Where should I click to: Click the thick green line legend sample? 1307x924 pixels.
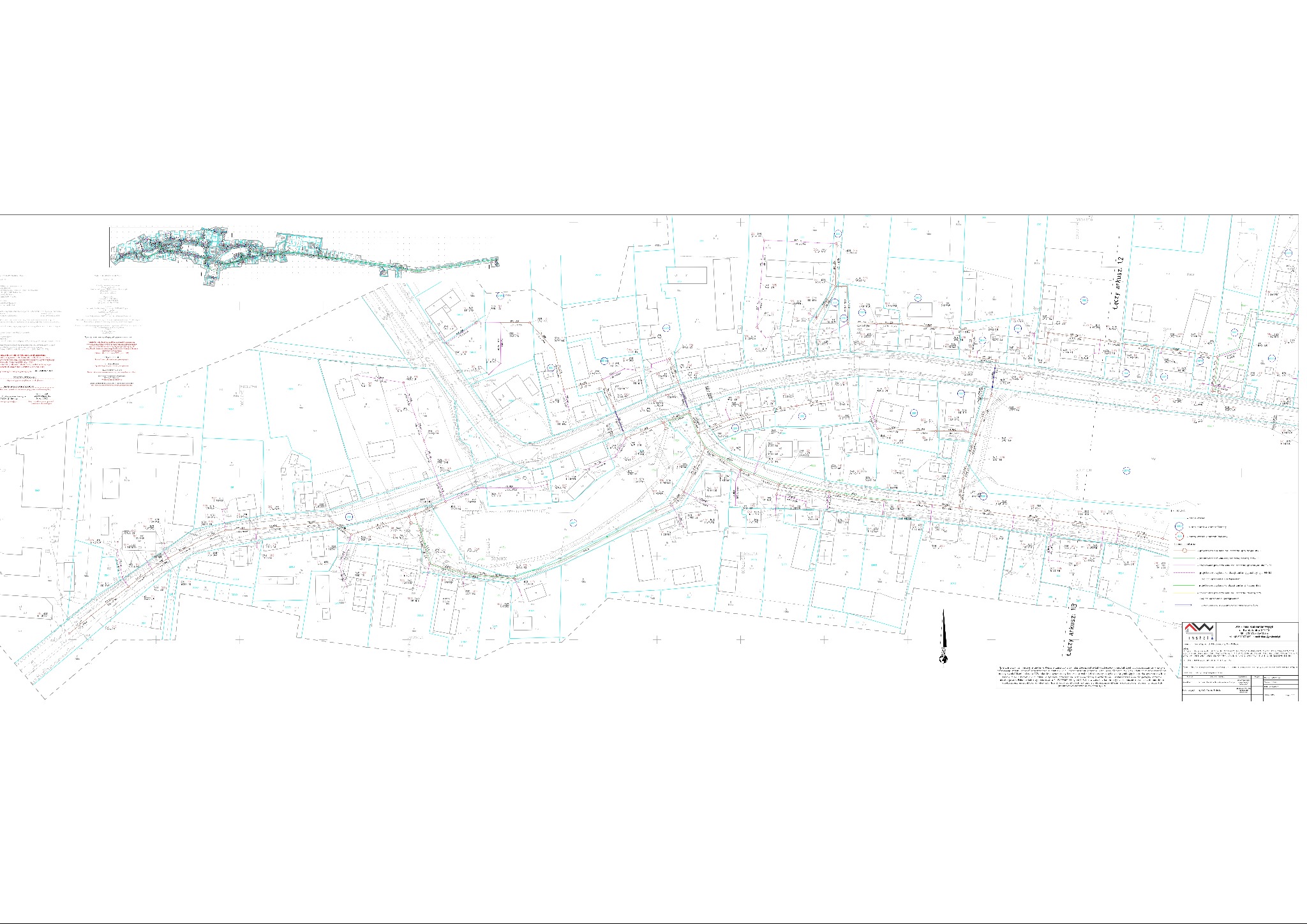click(1184, 585)
